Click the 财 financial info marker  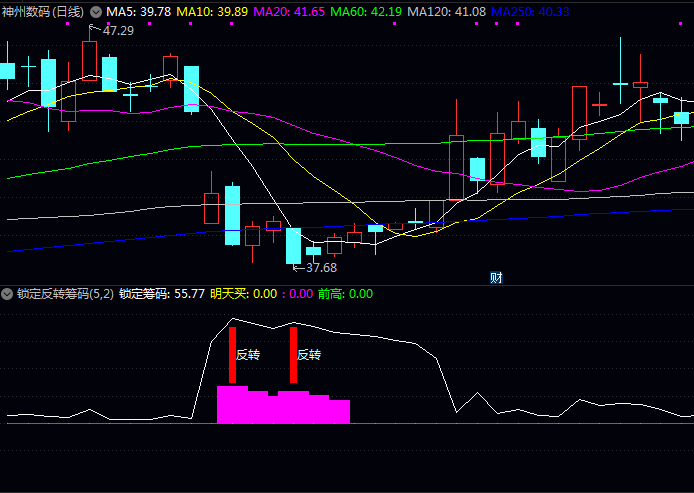click(x=496, y=277)
